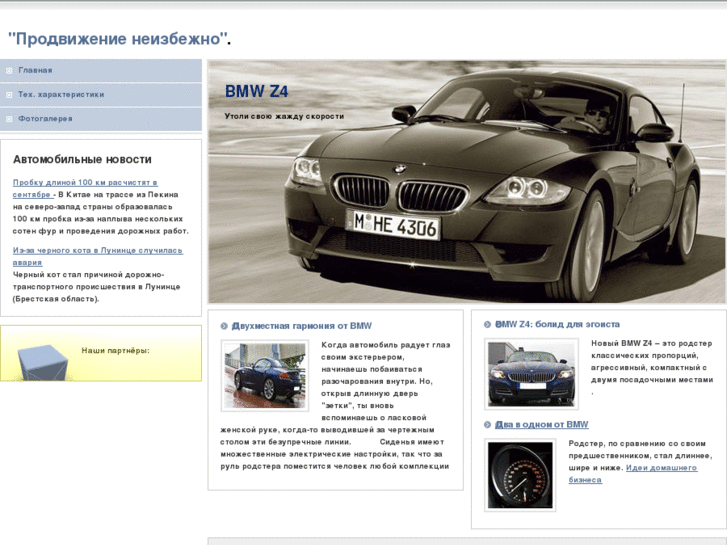Screen dimensions: 727x545
Task: Open article Два в одном от BMW
Action: pos(541,425)
